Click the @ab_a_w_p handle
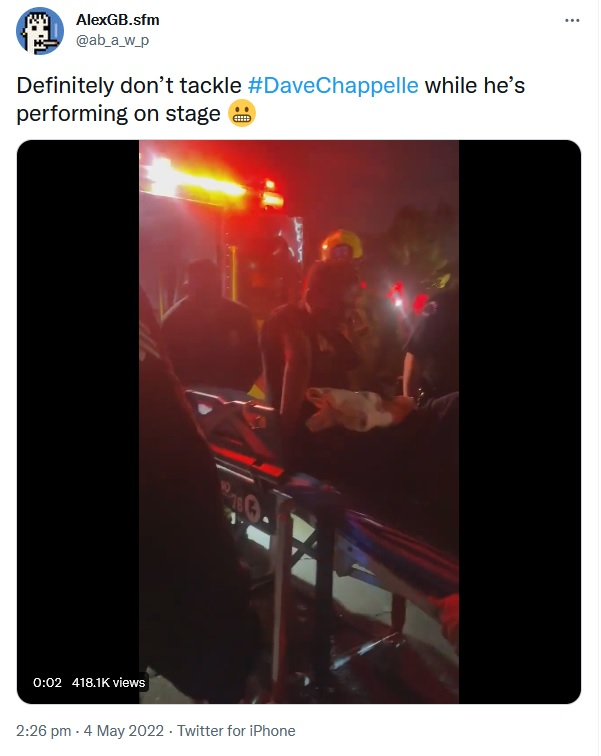 click(112, 40)
